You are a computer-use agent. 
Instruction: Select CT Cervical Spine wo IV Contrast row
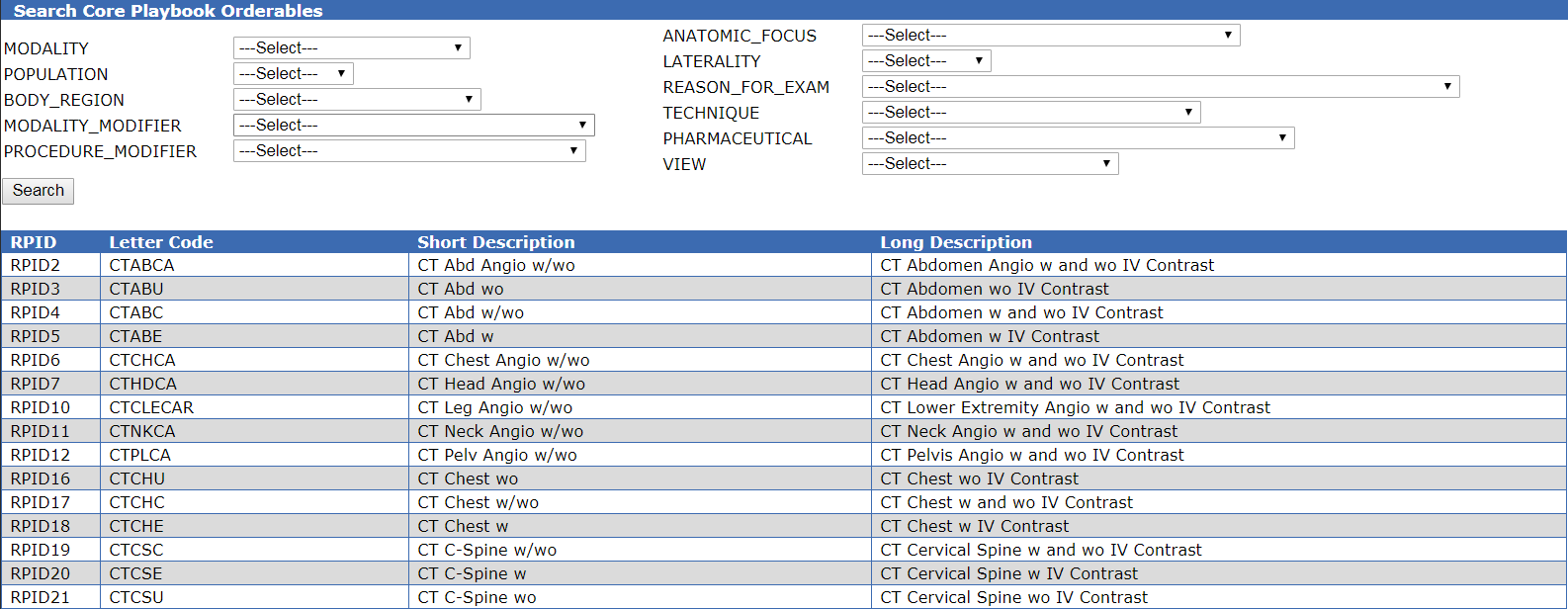click(783, 597)
